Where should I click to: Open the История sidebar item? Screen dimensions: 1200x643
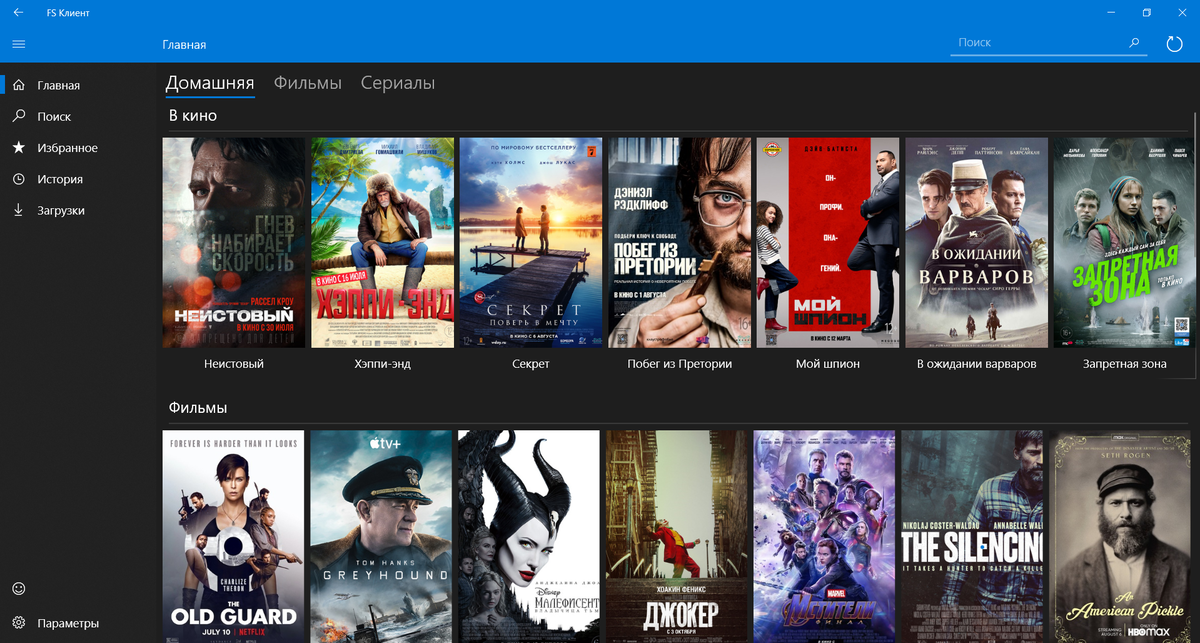(78, 179)
